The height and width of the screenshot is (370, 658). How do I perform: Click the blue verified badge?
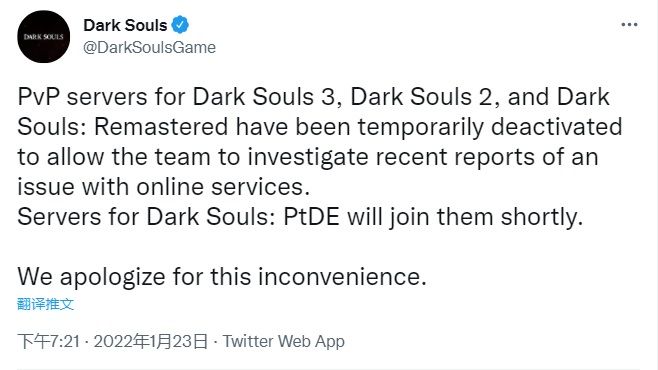click(x=180, y=25)
